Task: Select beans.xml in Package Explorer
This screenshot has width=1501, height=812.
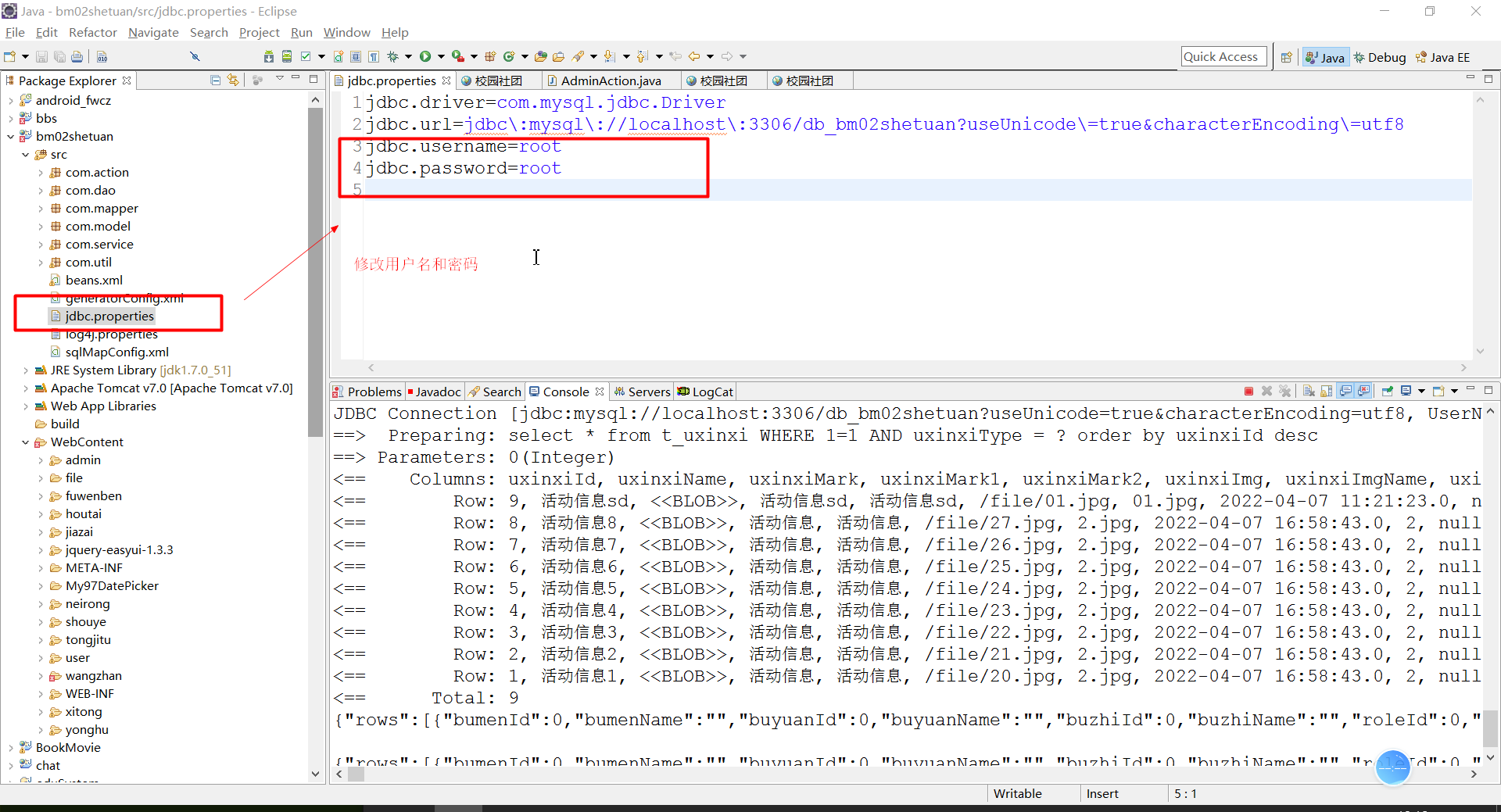Action: pos(94,280)
